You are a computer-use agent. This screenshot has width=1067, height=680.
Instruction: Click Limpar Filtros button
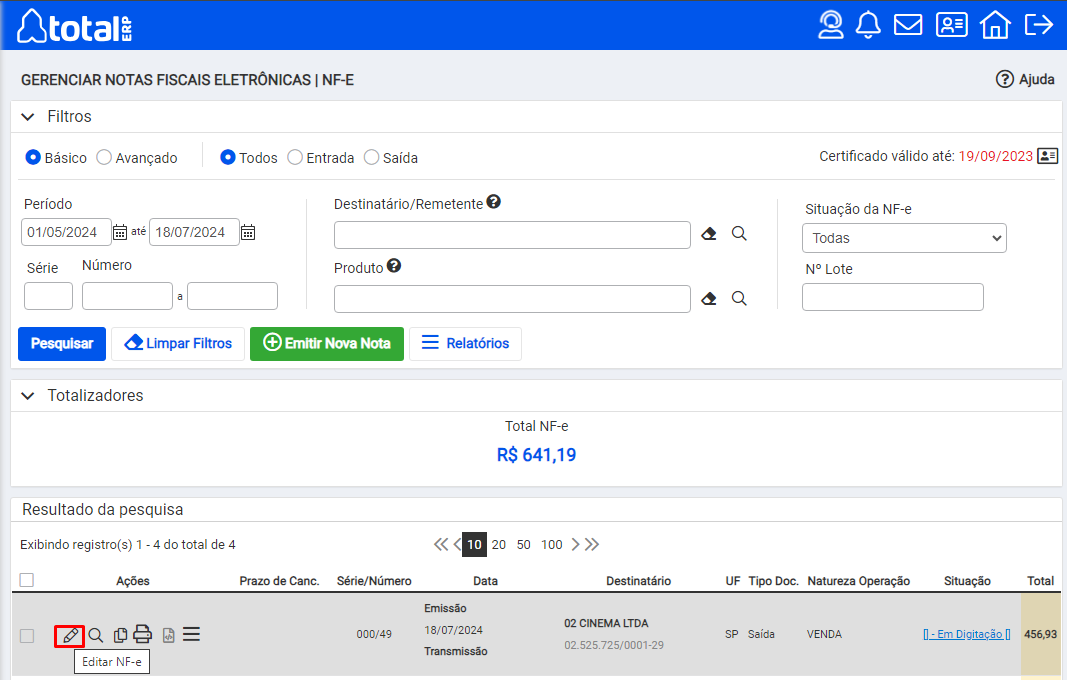click(178, 344)
